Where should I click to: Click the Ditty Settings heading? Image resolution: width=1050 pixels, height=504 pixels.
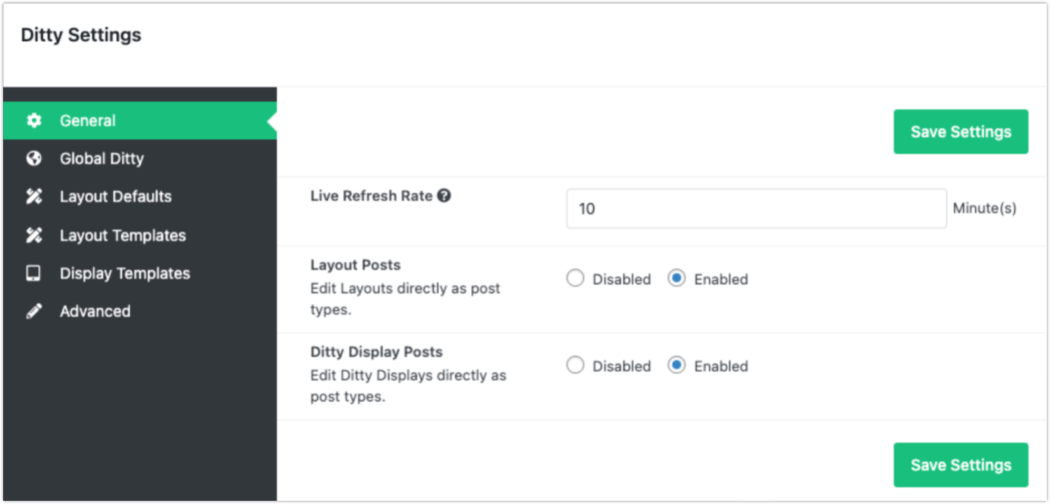pyautogui.click(x=81, y=35)
